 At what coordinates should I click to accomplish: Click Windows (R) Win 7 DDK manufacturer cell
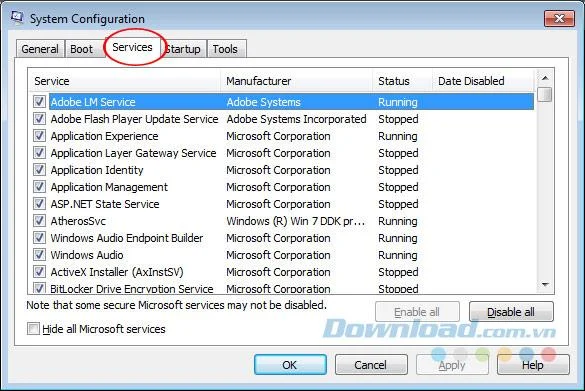tap(295, 221)
